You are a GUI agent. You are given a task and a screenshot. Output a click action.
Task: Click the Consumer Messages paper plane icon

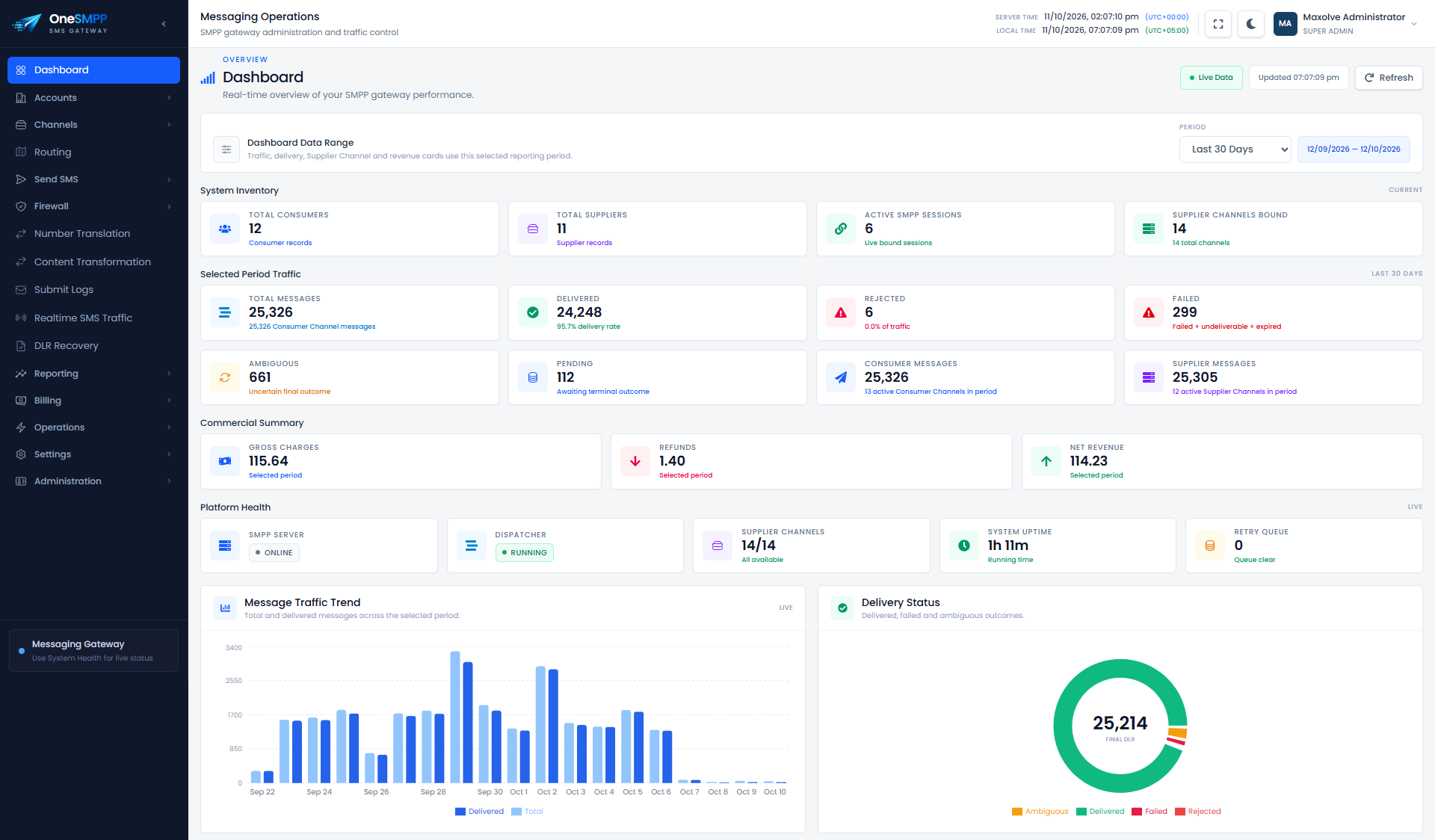pos(841,377)
